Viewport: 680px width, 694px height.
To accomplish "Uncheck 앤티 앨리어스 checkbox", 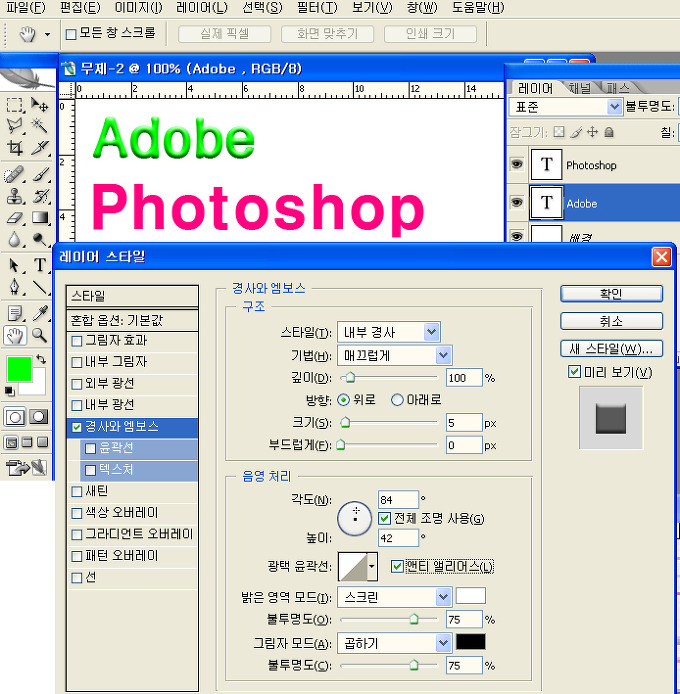I will [397, 567].
